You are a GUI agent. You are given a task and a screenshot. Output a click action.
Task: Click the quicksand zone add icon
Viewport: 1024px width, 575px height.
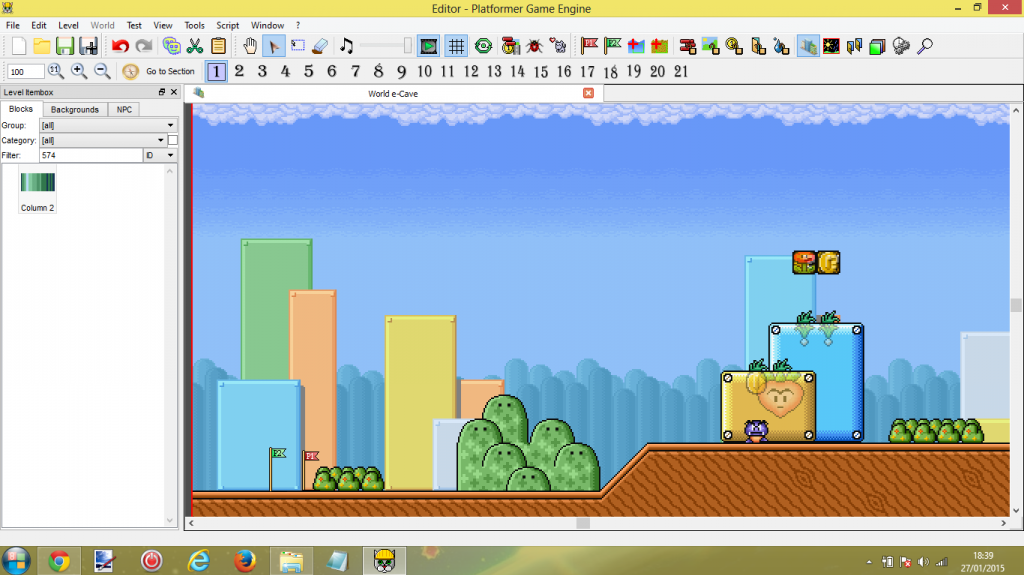point(660,46)
